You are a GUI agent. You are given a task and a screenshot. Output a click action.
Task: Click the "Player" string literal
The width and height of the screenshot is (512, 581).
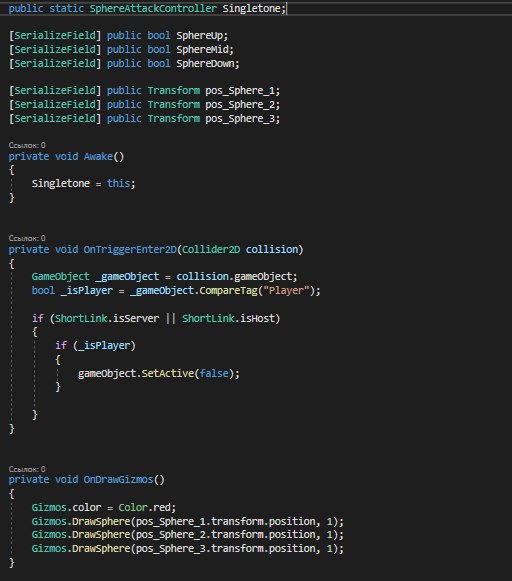coord(286,290)
